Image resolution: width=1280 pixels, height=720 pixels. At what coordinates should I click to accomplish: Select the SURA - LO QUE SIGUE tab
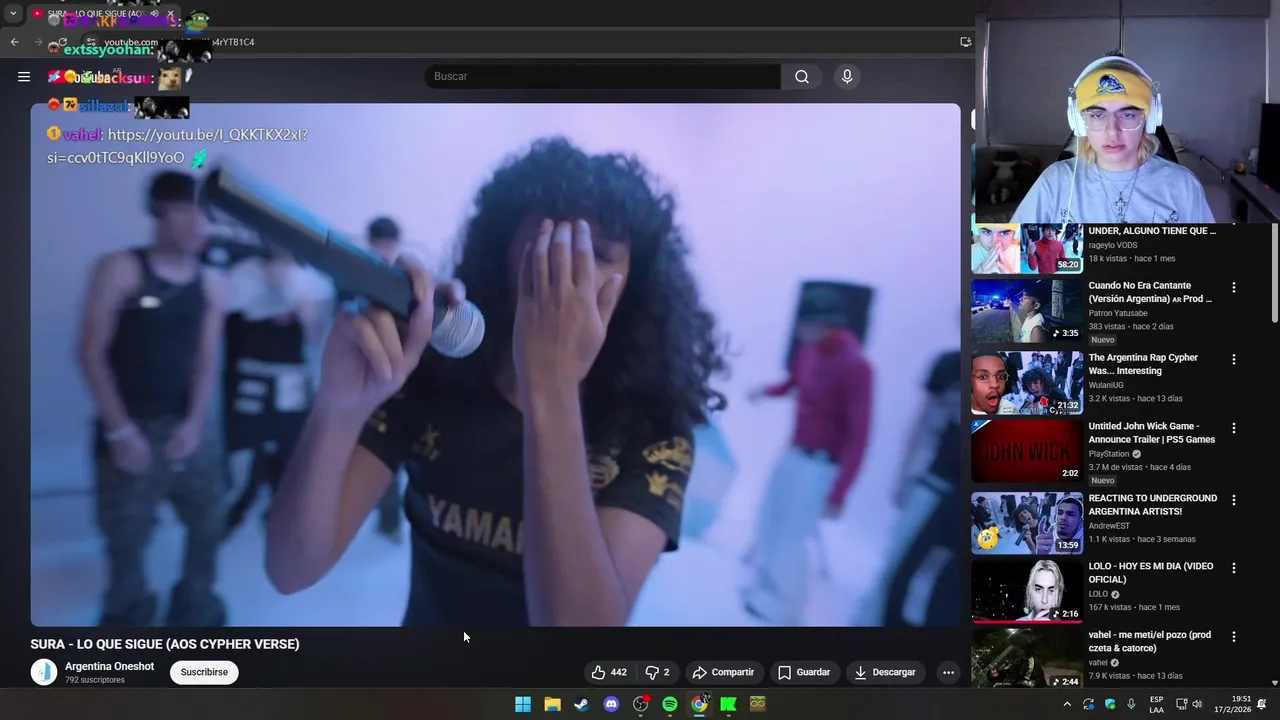95,14
